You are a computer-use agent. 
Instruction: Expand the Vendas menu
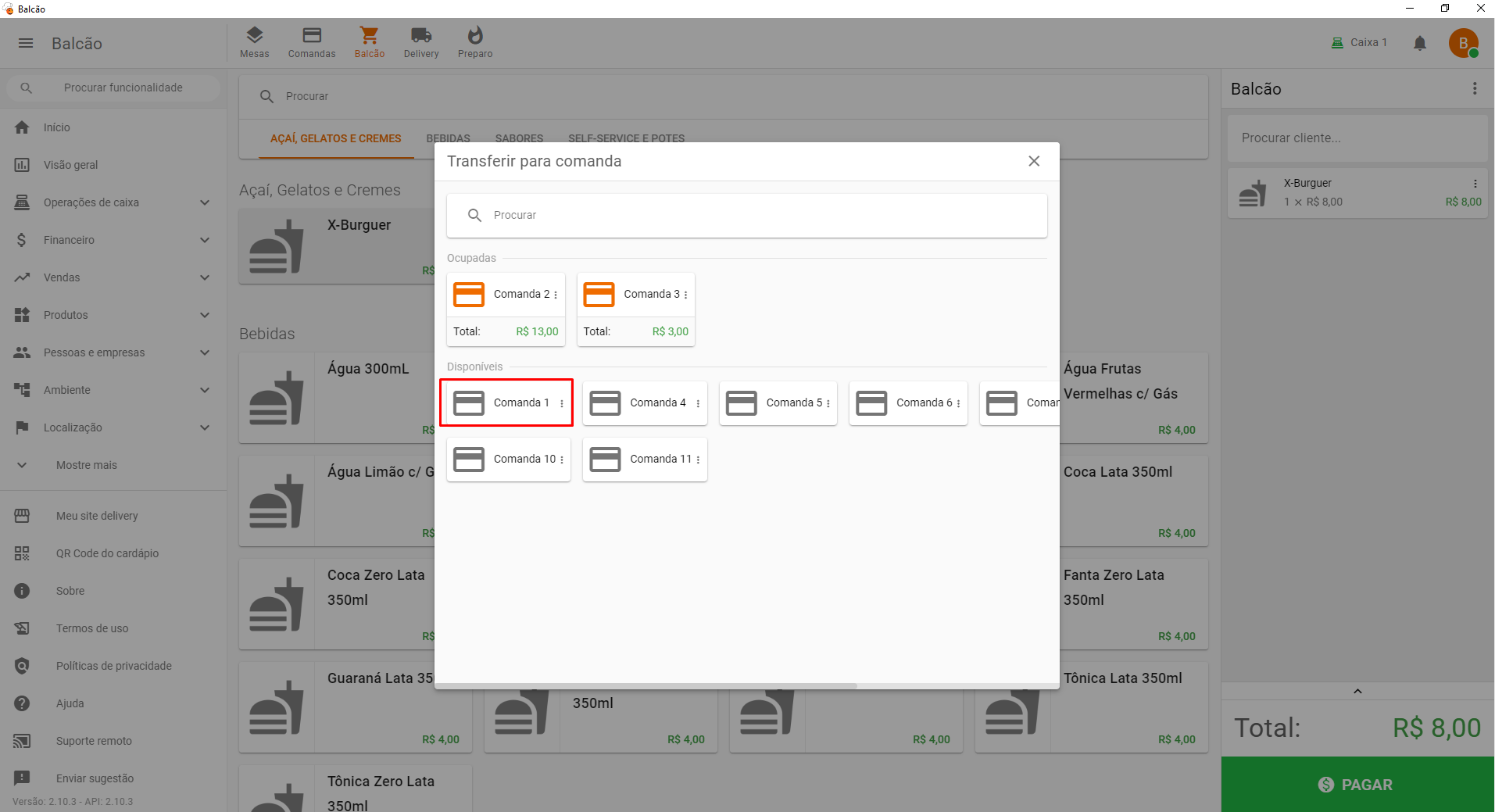113,277
